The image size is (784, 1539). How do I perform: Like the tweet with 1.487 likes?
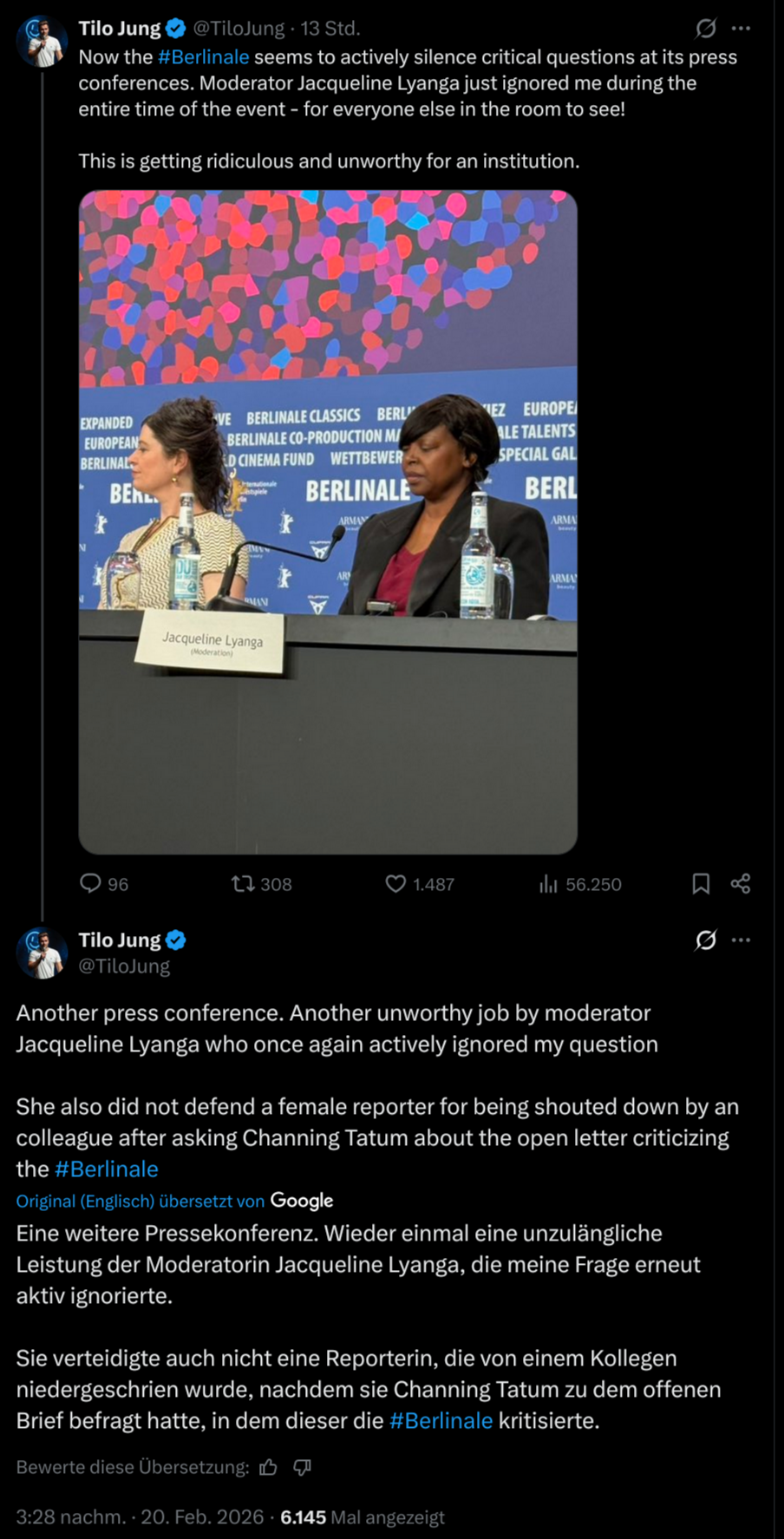[x=395, y=884]
